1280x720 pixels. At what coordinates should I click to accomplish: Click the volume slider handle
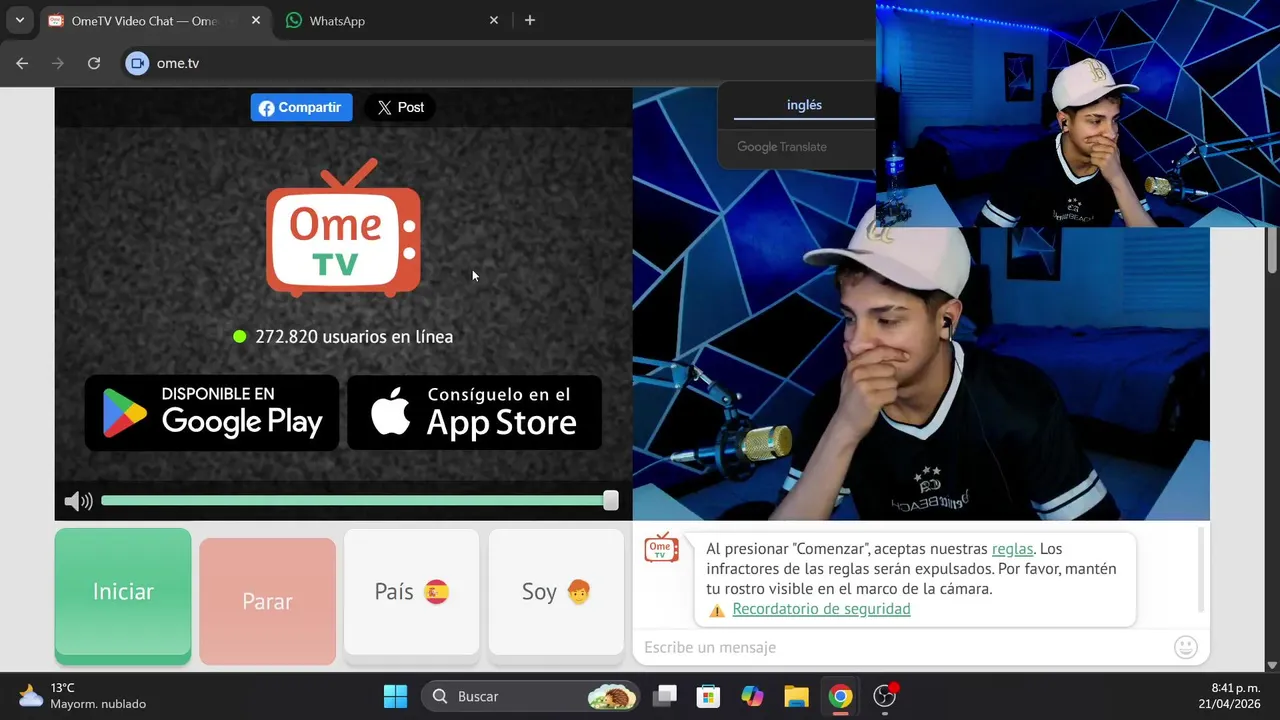(611, 501)
